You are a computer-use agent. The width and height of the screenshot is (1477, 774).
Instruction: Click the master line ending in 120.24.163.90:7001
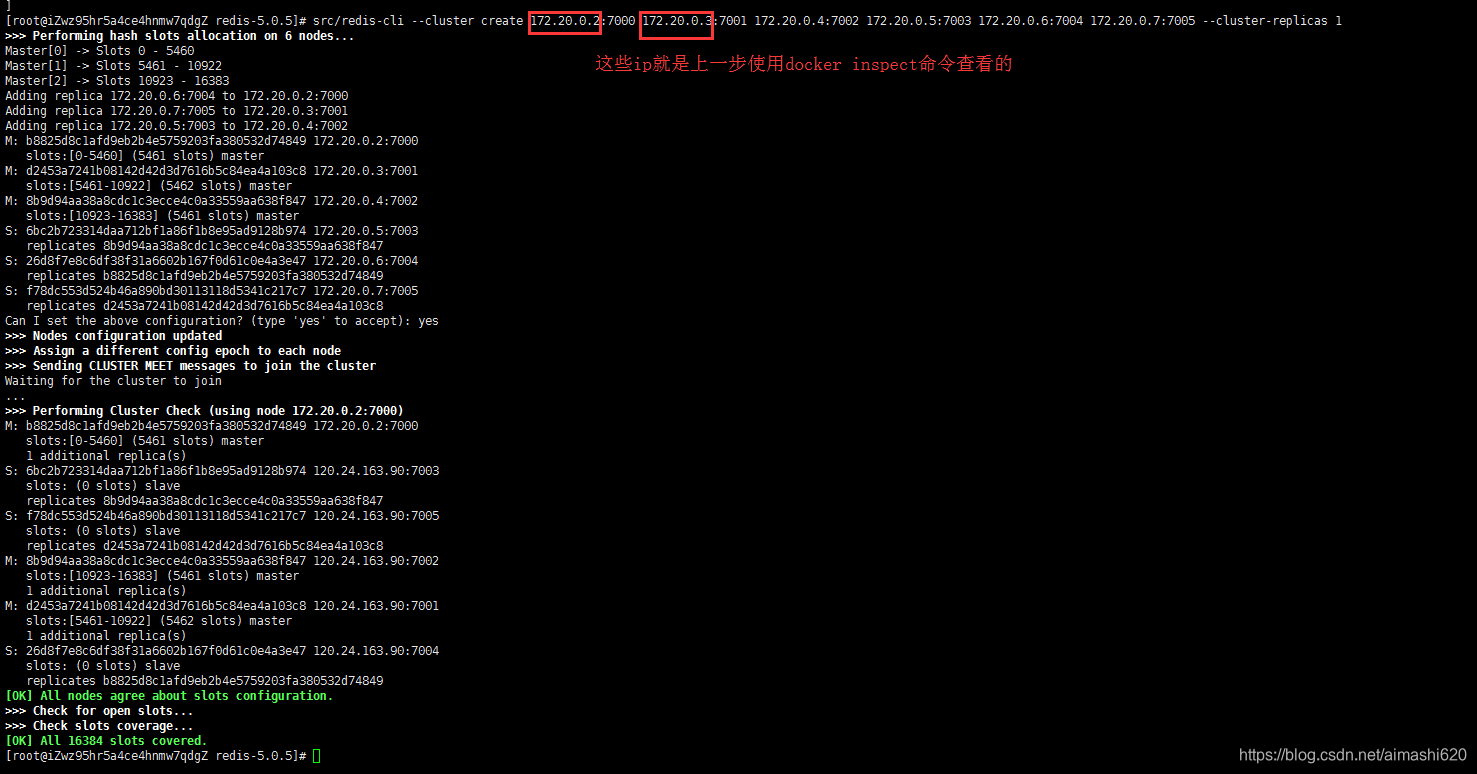[x=222, y=606]
